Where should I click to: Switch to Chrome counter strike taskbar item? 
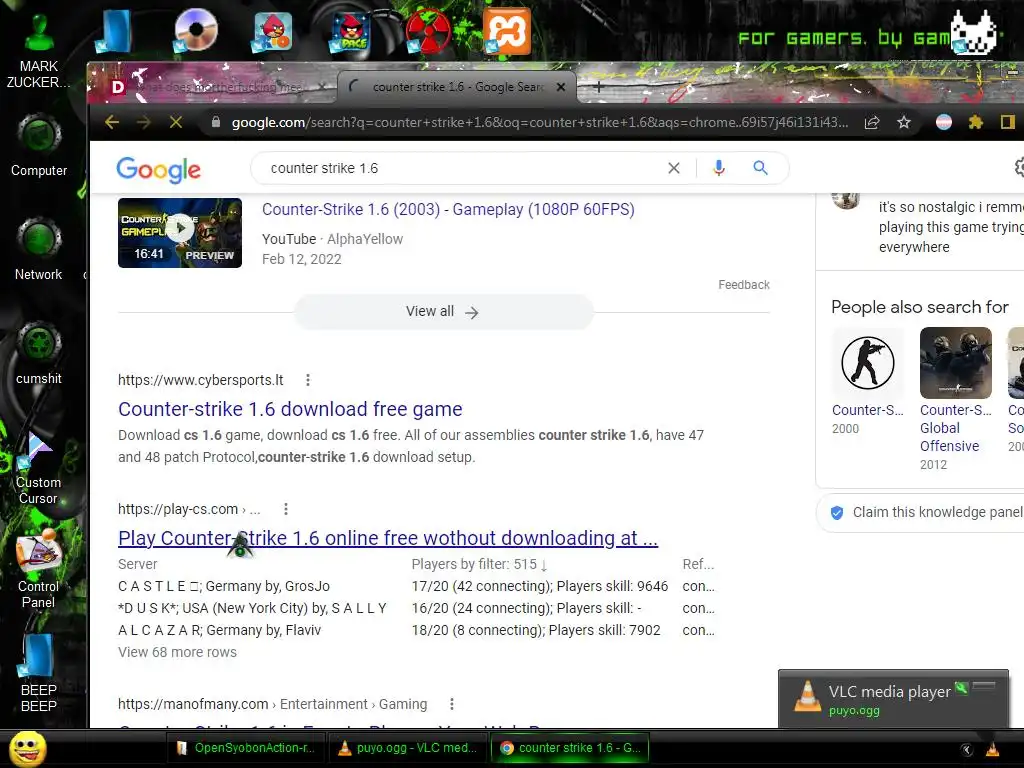(x=569, y=748)
